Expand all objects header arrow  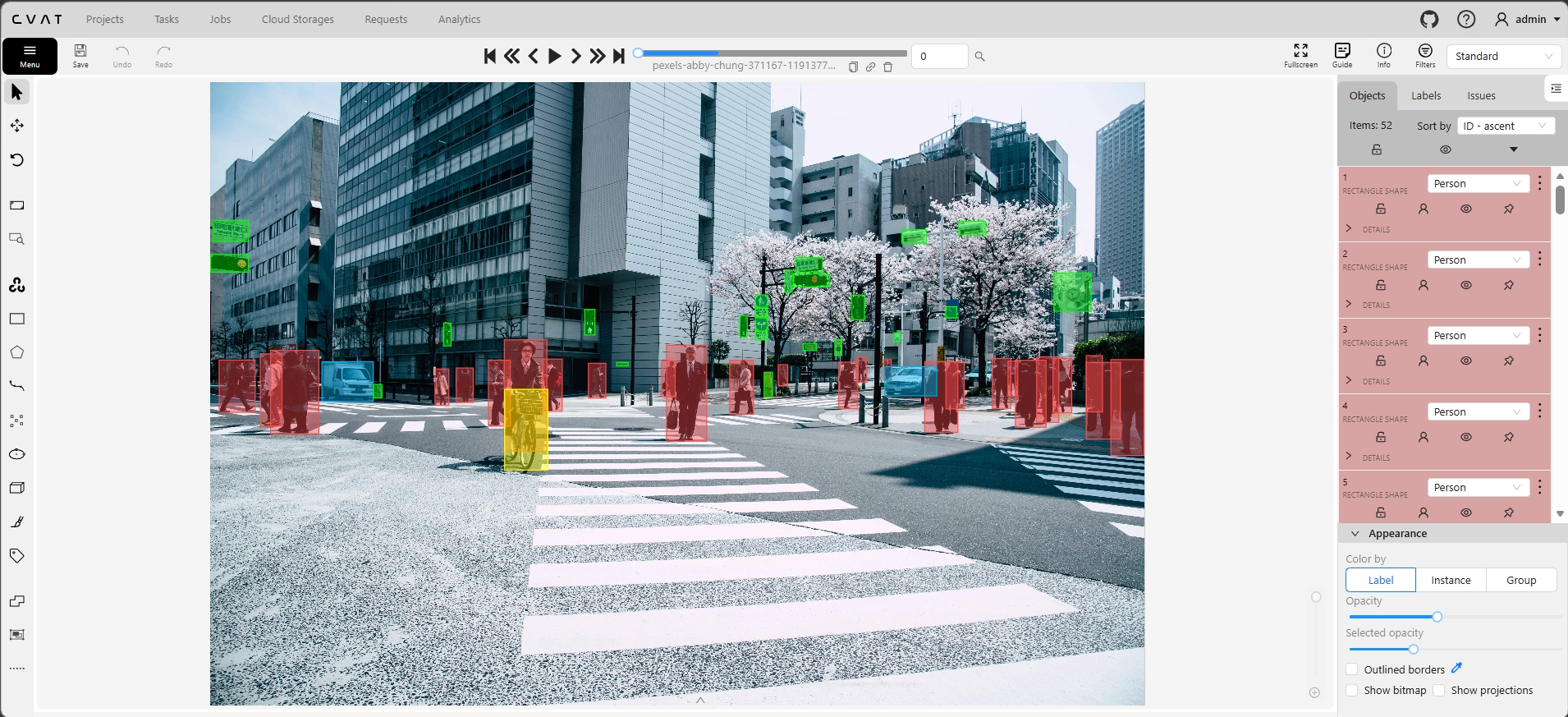coord(1514,149)
